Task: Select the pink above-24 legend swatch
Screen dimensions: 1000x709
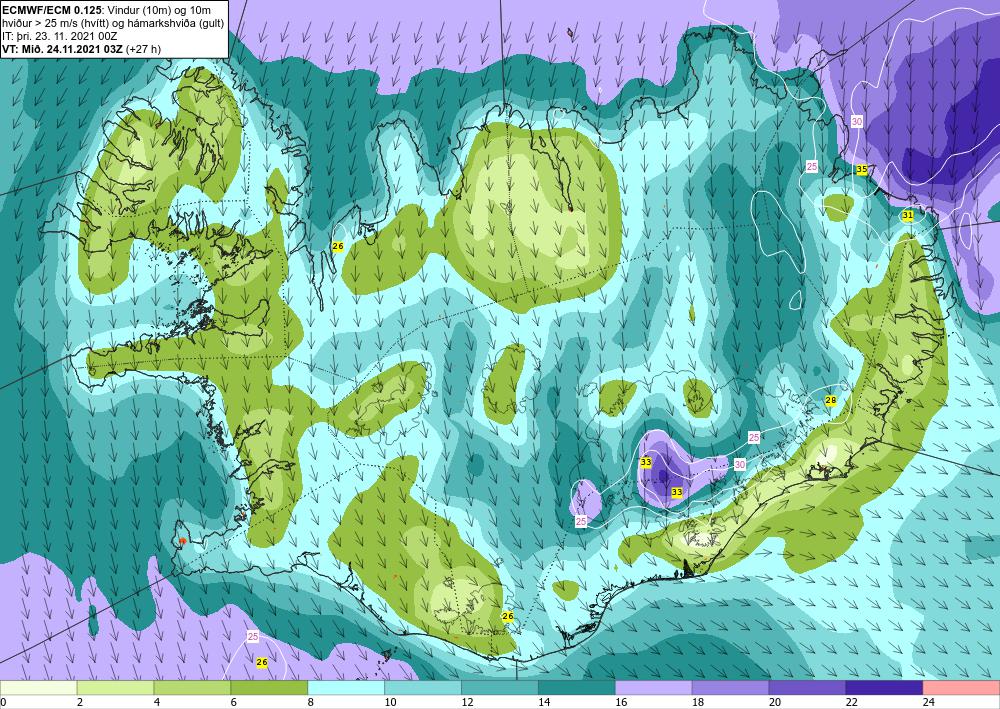Action: [x=961, y=688]
